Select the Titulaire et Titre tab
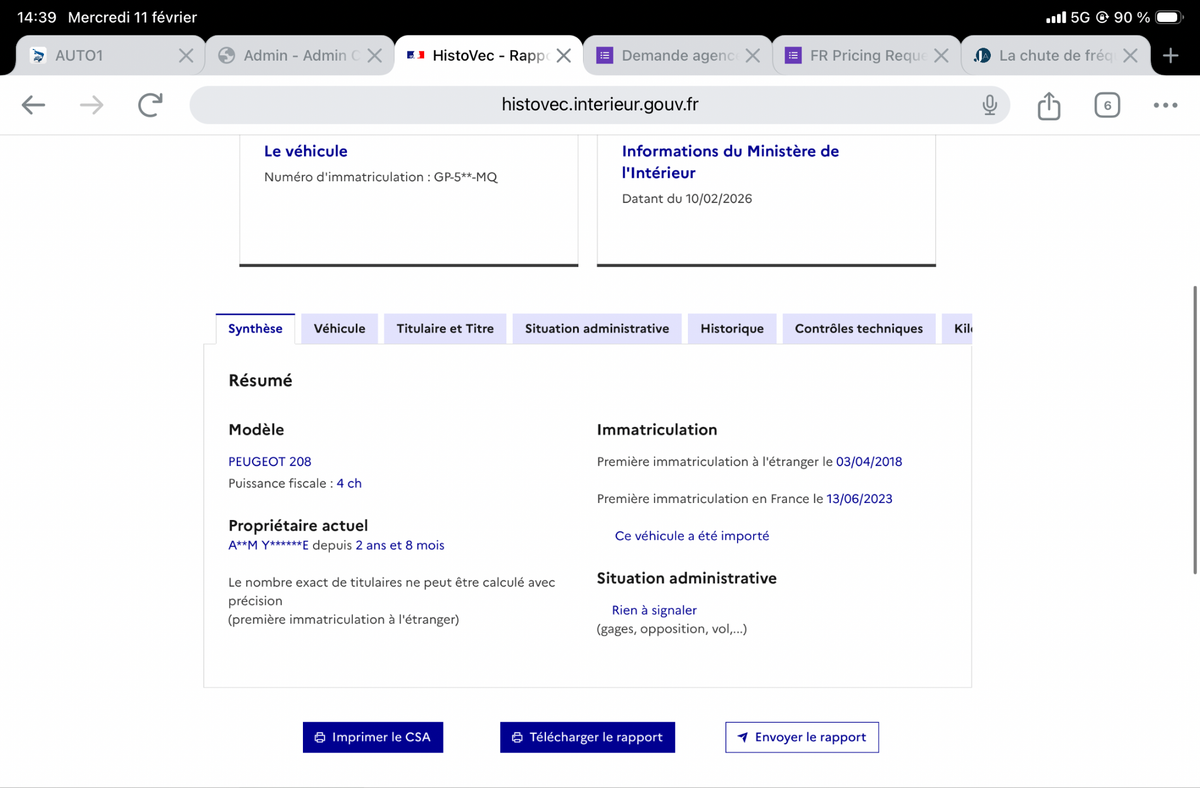This screenshot has width=1200, height=788. 445,329
